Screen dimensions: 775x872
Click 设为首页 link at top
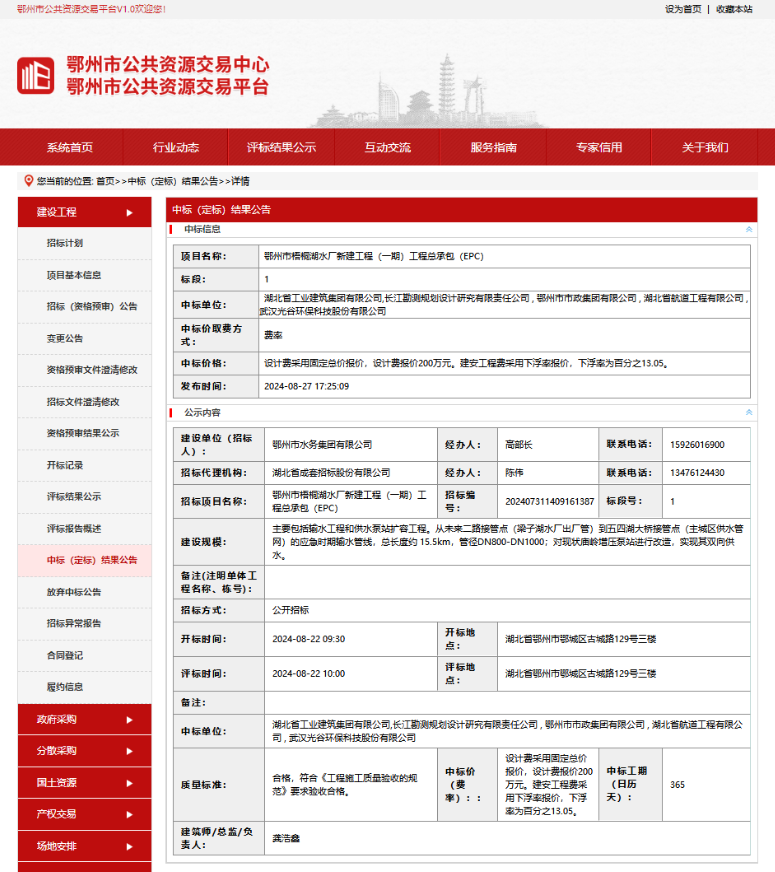coord(683,9)
